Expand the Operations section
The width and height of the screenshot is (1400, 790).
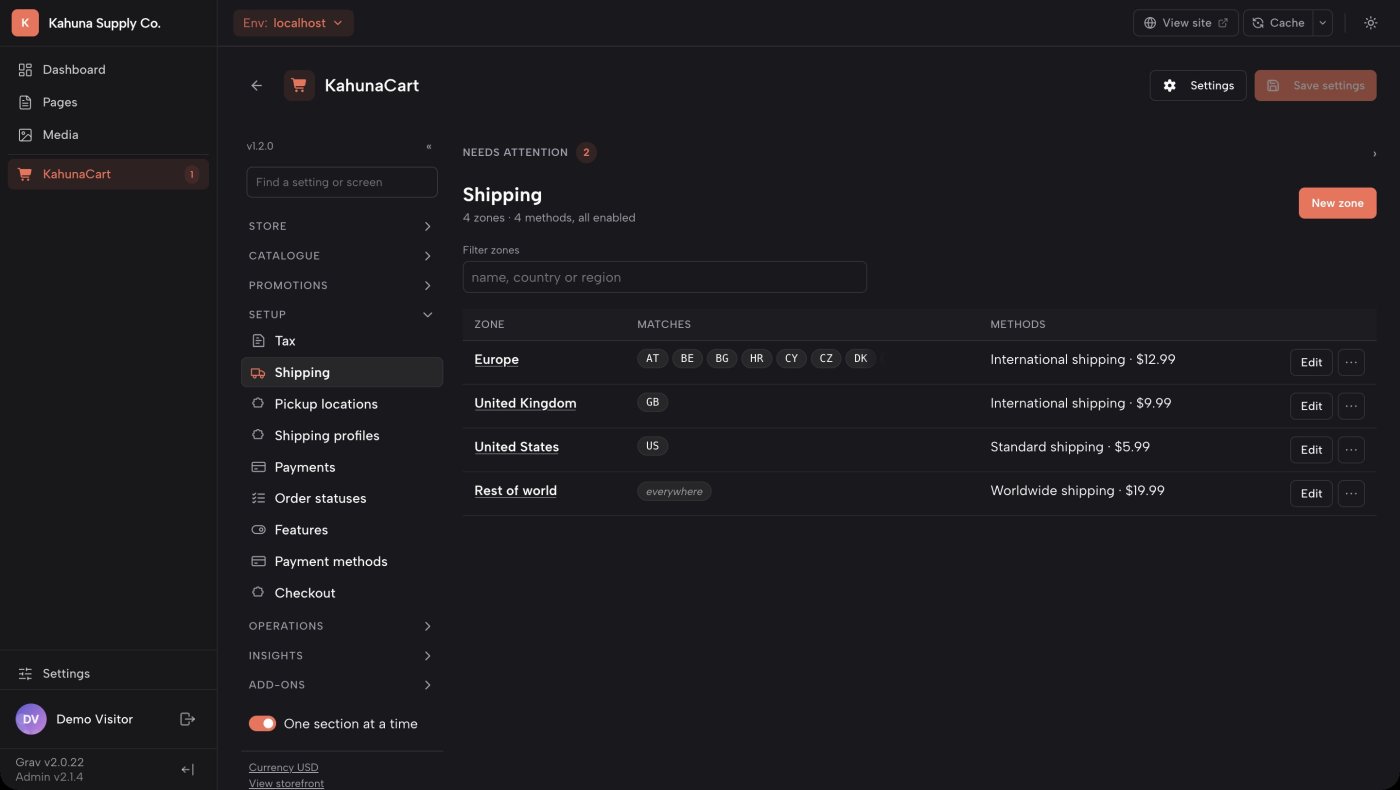(x=341, y=626)
